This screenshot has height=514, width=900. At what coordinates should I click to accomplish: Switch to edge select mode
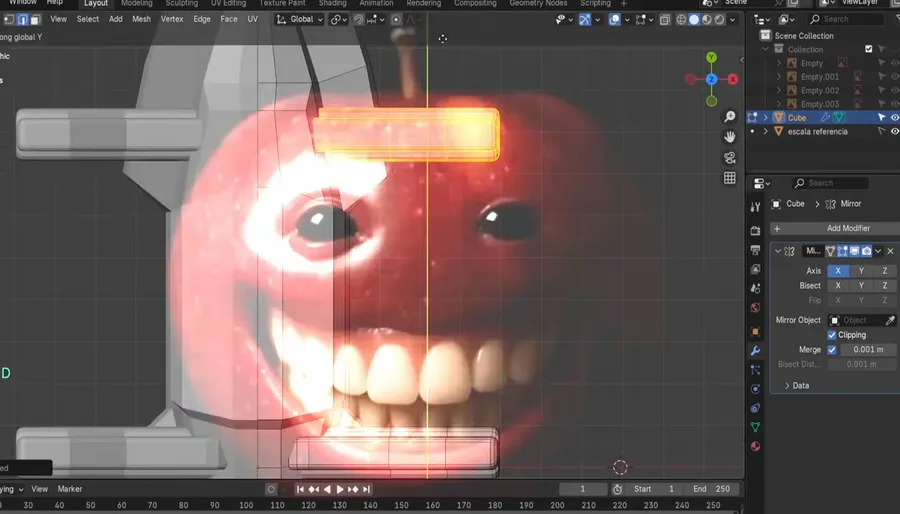click(x=22, y=20)
